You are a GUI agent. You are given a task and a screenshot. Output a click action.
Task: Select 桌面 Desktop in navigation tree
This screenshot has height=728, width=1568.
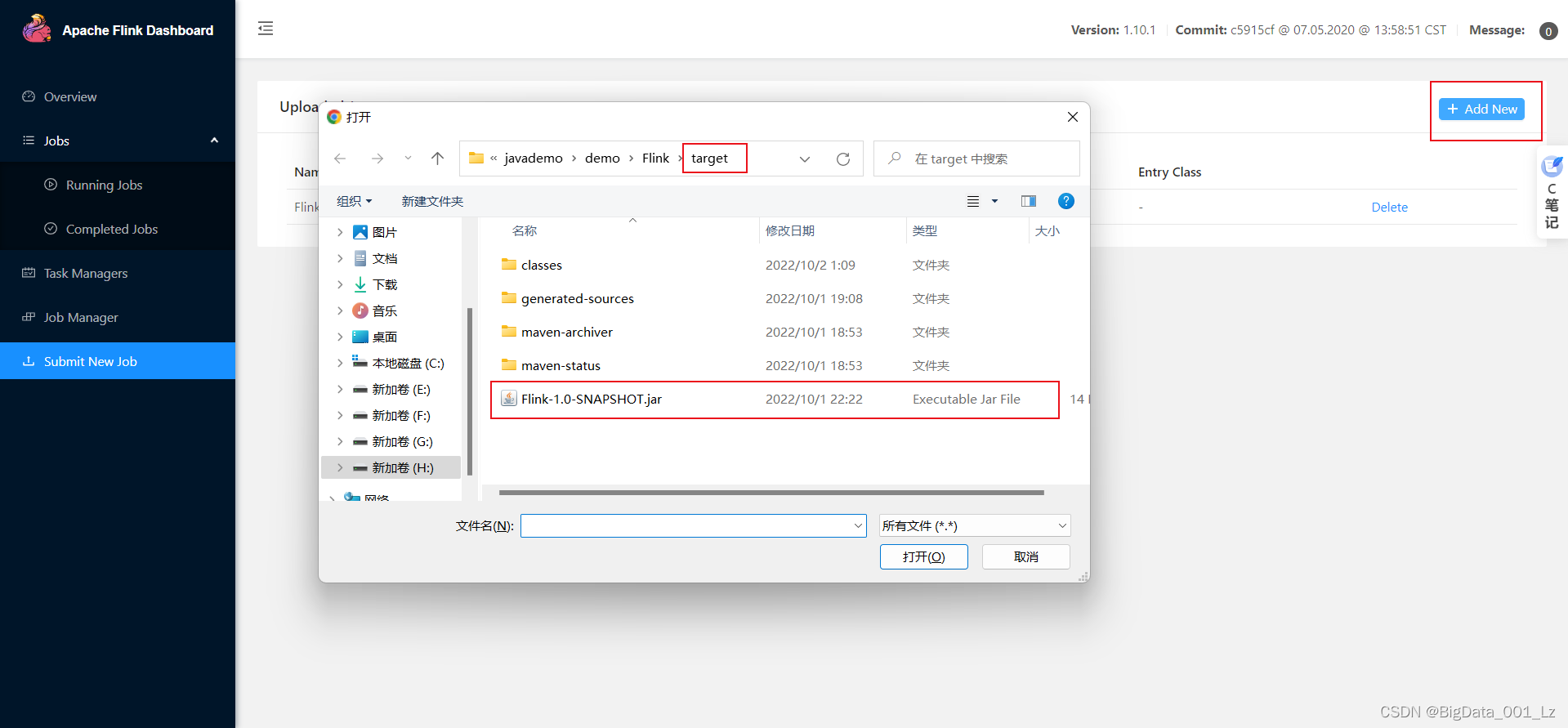point(385,337)
